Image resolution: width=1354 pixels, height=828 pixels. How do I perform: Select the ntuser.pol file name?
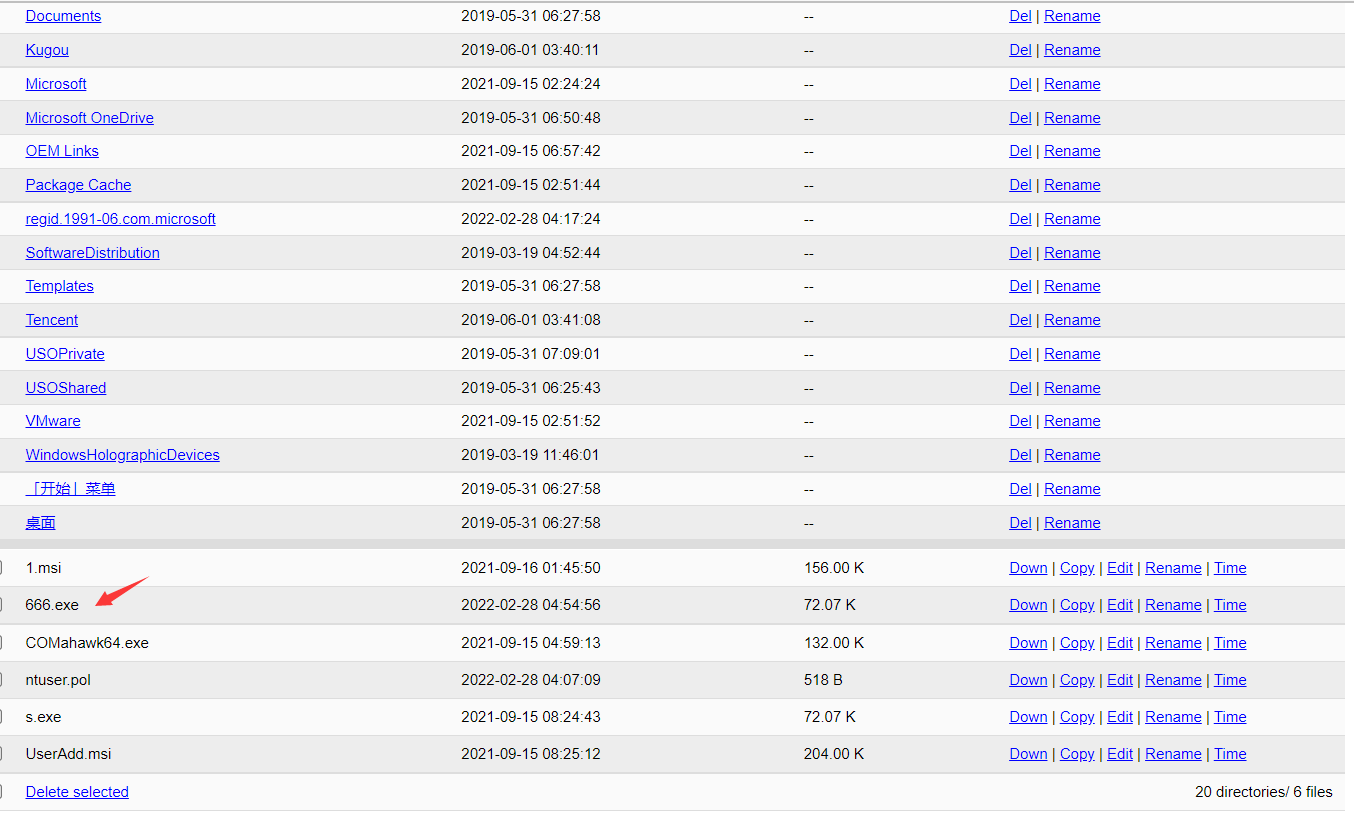pos(58,680)
